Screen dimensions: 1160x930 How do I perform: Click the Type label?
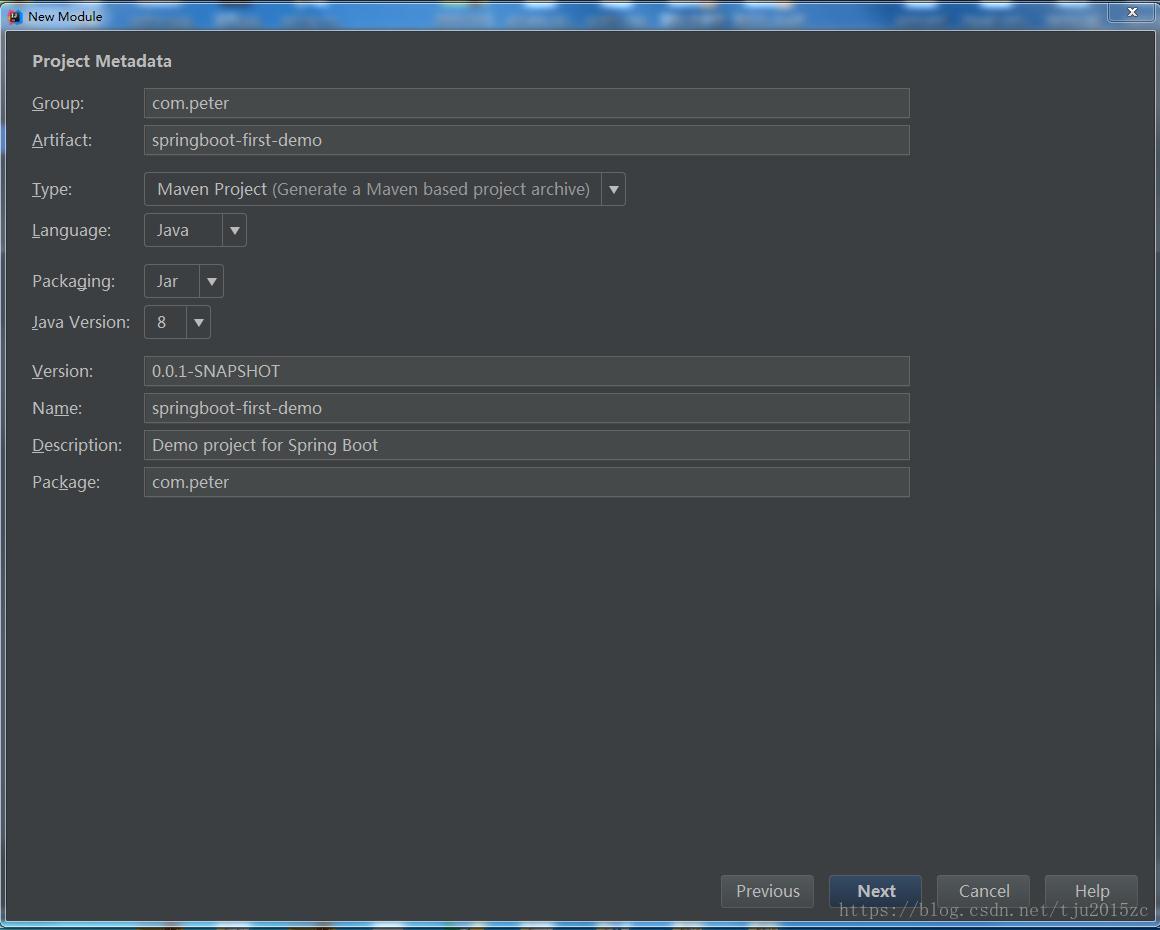[x=52, y=189]
